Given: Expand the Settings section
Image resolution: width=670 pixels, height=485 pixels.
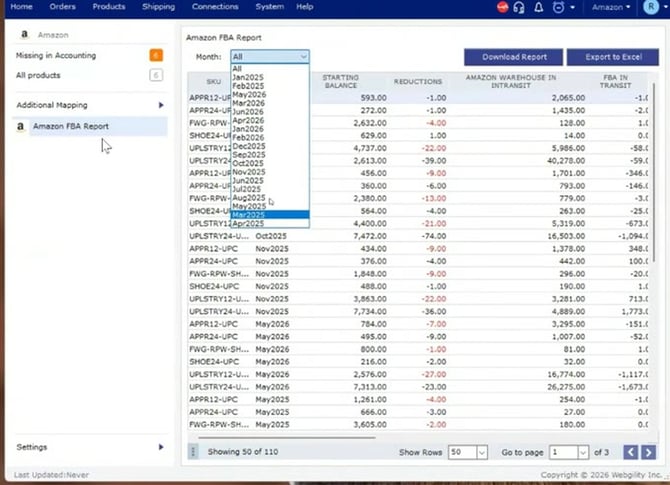Looking at the screenshot, I should click(90, 447).
